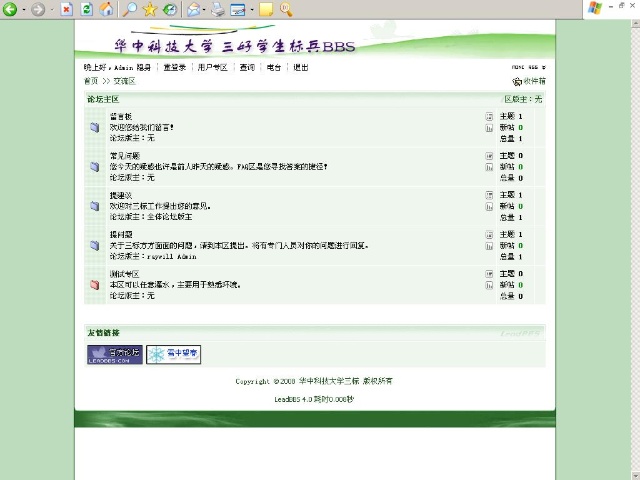Click the chart icon in 提问题 row
The image size is (640, 480).
point(489,246)
